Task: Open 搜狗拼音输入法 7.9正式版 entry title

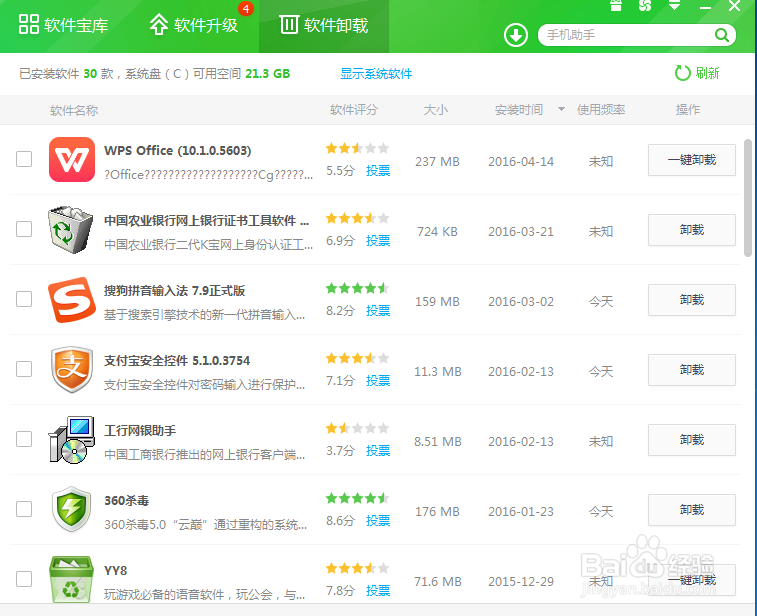Action: pos(174,291)
